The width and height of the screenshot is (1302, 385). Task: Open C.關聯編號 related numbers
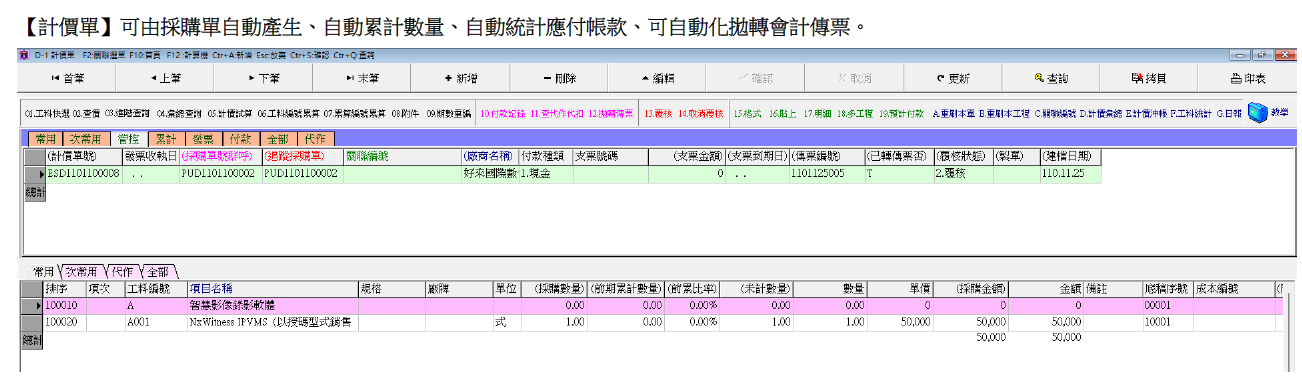point(1055,114)
